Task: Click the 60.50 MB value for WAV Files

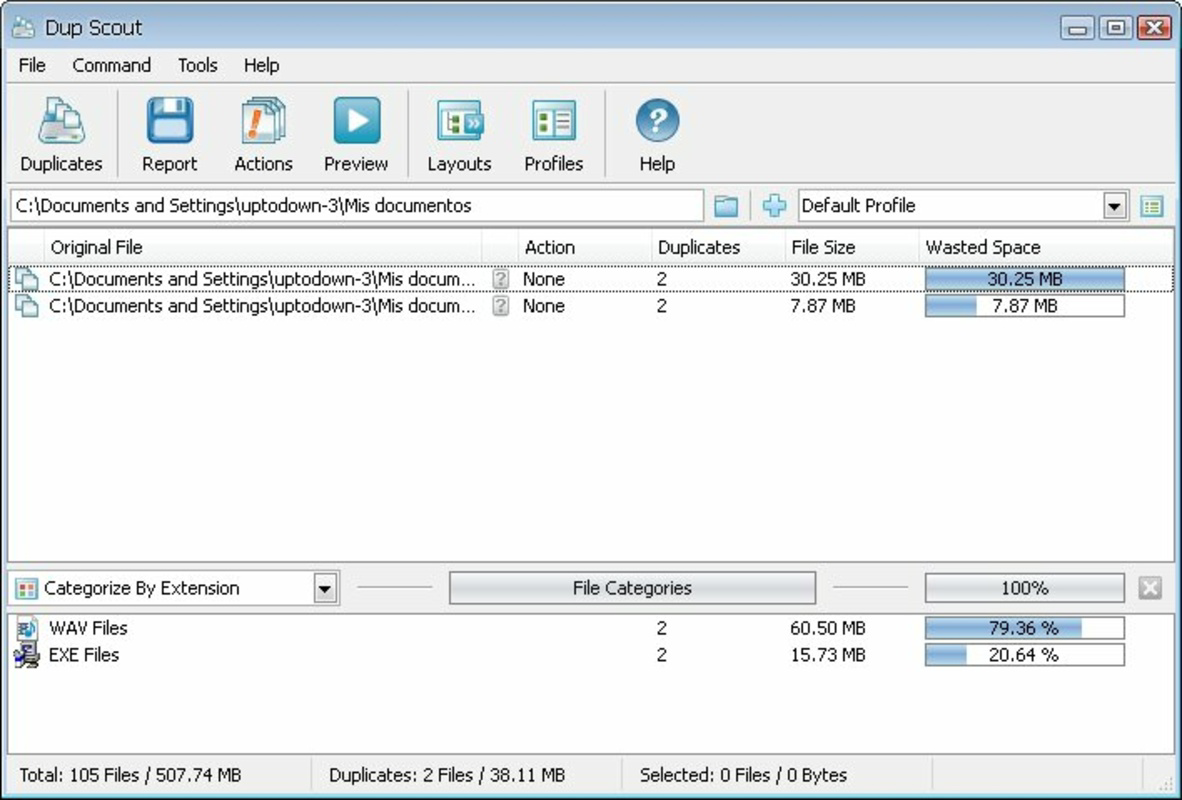Action: [x=828, y=627]
